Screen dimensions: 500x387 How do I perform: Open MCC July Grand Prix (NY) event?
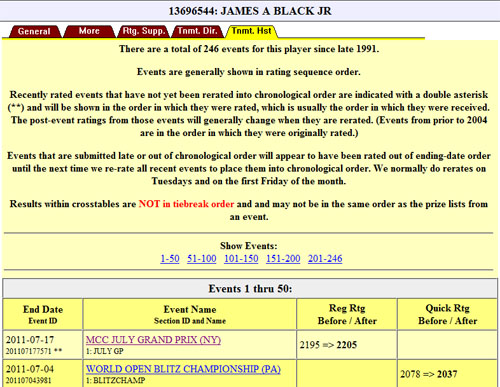(x=153, y=340)
